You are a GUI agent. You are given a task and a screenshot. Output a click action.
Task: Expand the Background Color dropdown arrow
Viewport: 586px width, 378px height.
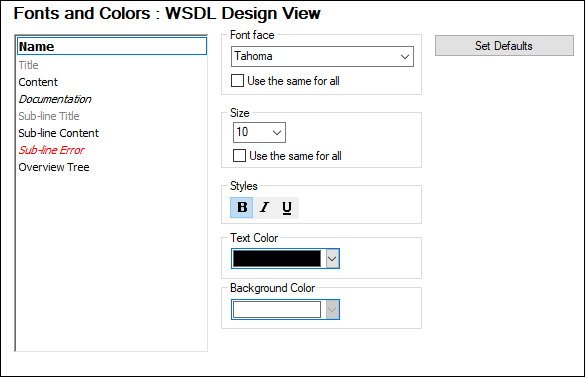point(332,310)
